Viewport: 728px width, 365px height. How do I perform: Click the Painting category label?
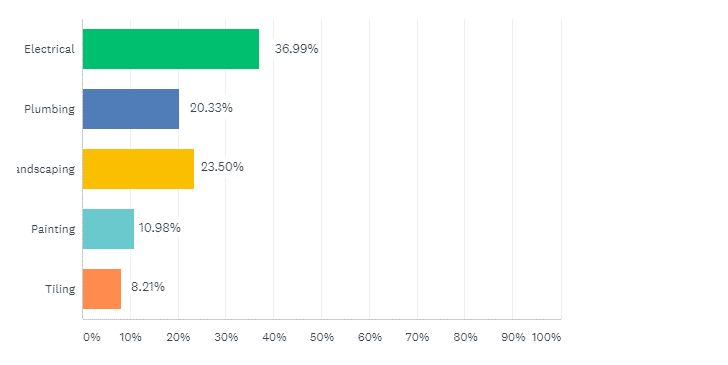coord(53,229)
